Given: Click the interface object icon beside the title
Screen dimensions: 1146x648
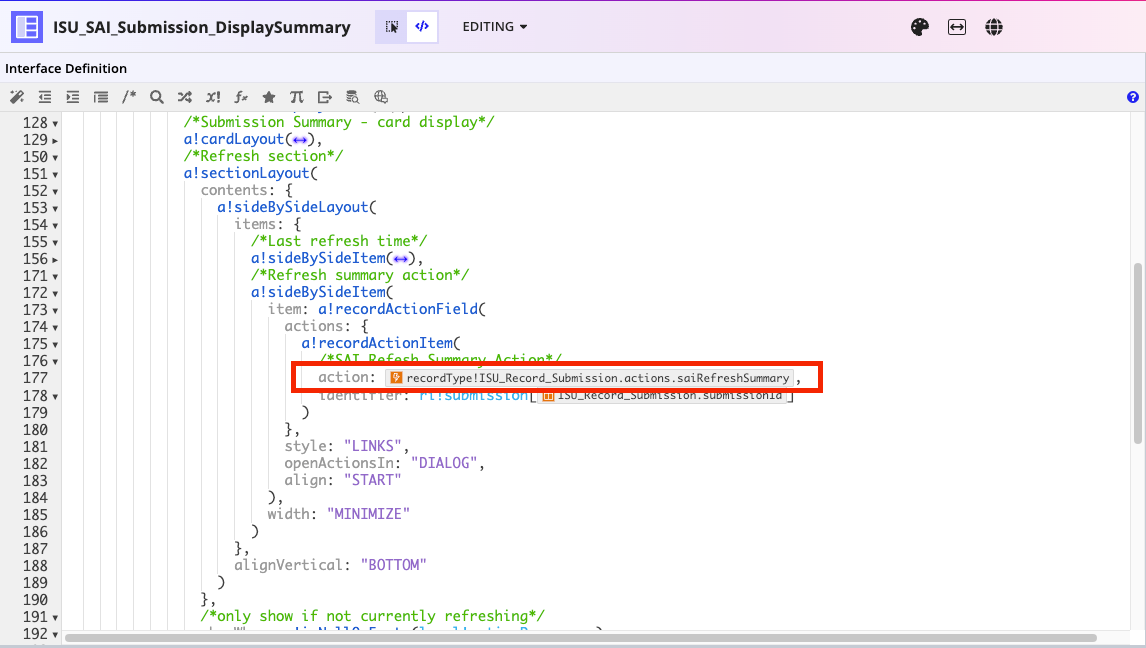Looking at the screenshot, I should [27, 27].
